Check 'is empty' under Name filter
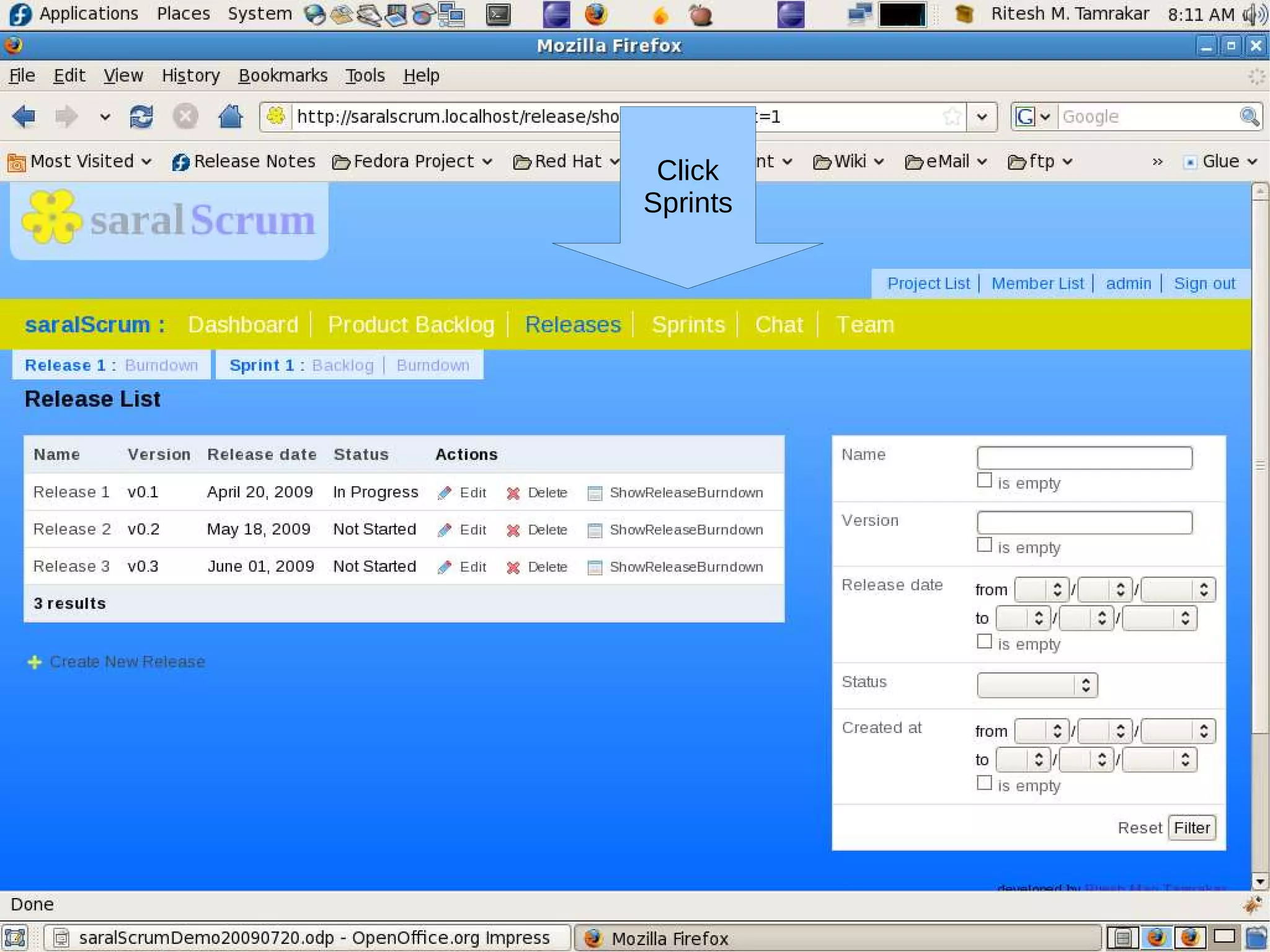This screenshot has width=1270, height=952. 984,481
